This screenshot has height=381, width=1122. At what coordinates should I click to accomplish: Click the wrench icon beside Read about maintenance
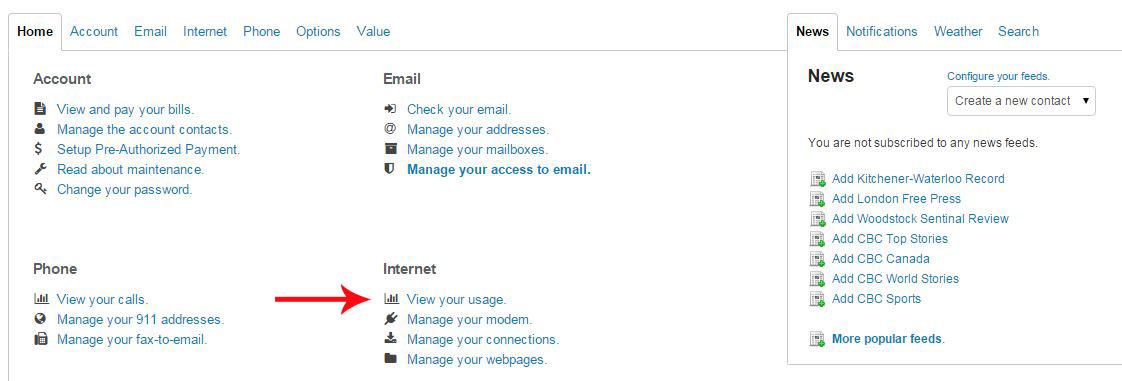tap(40, 170)
